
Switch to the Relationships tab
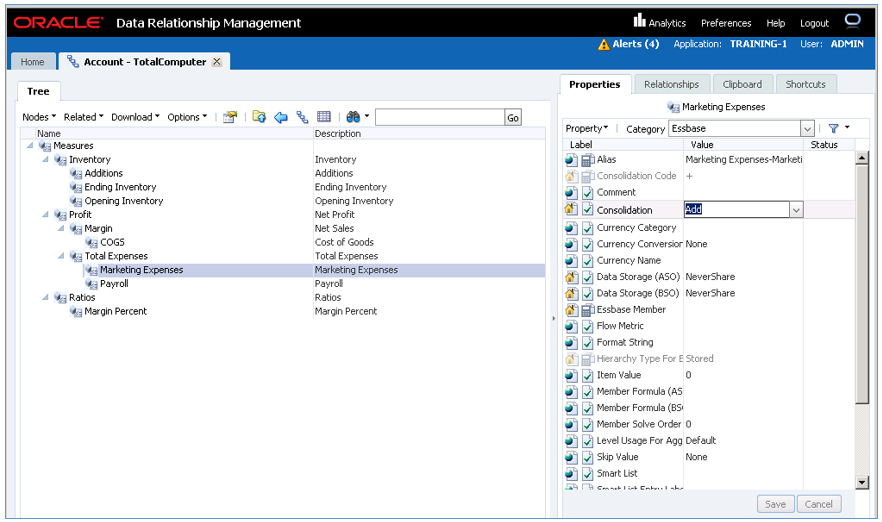671,84
